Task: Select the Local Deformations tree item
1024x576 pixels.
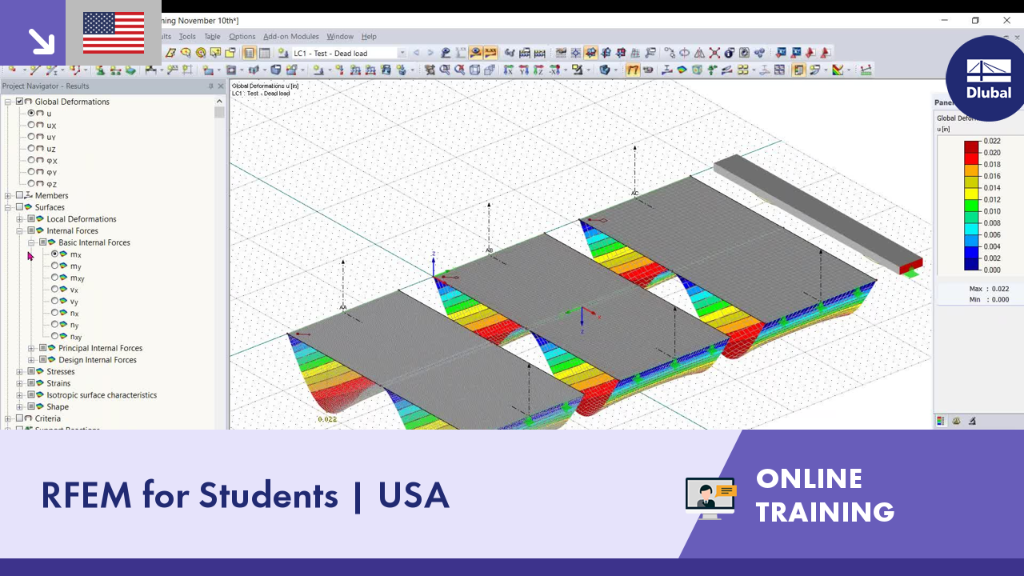Action: (81, 219)
